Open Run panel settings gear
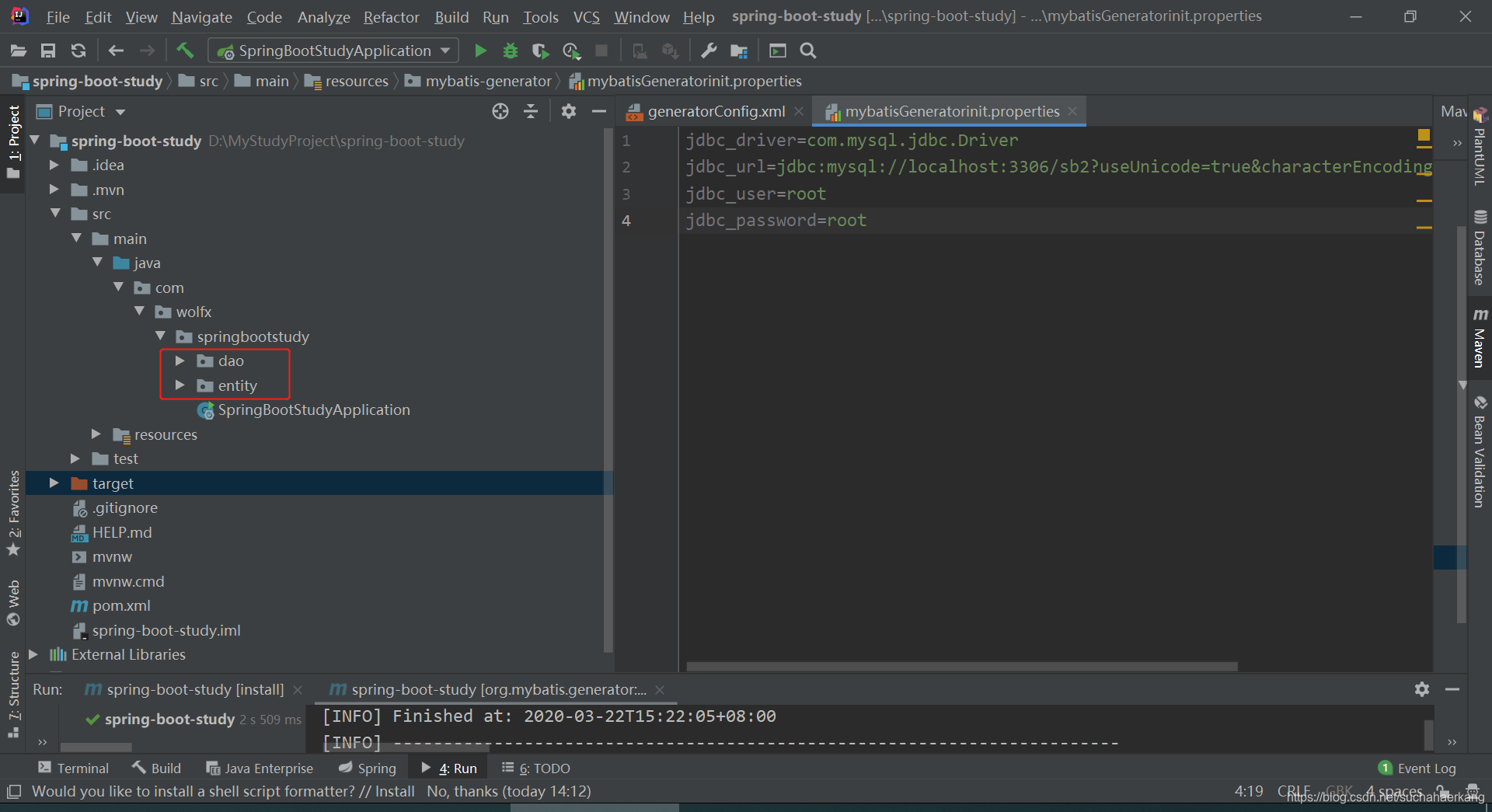 tap(1422, 689)
